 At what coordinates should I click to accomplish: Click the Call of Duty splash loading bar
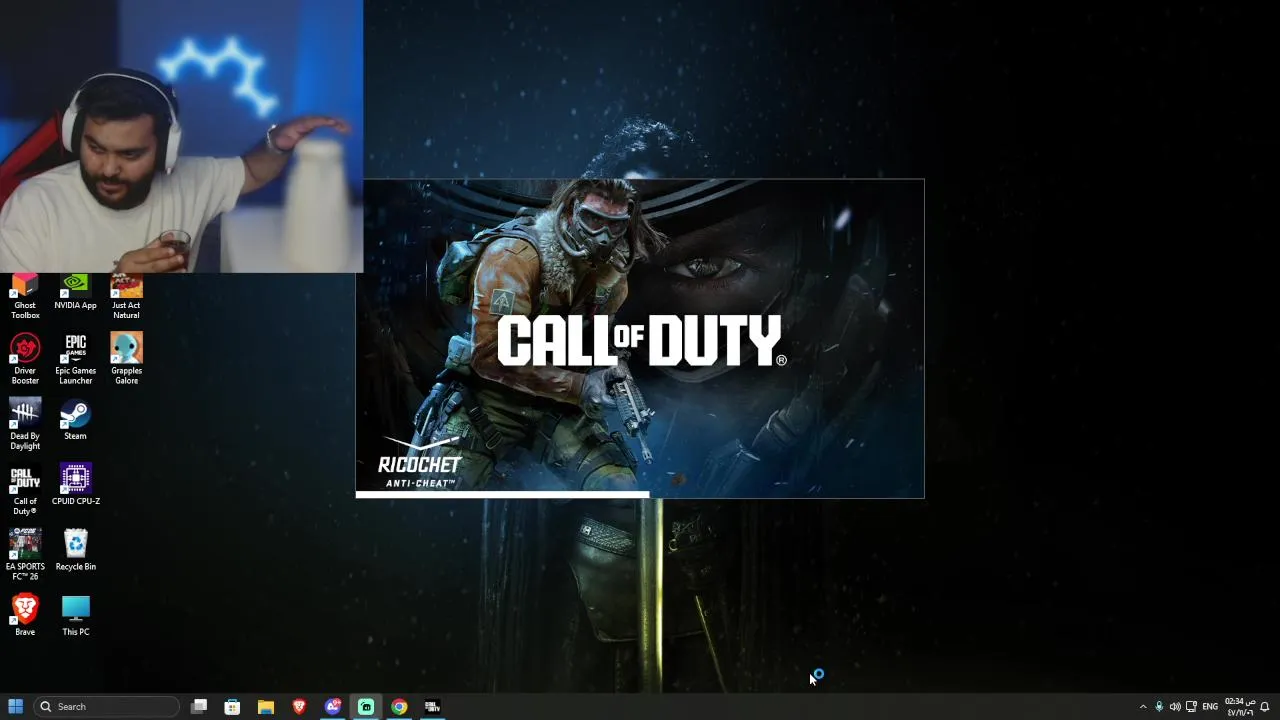coord(640,494)
